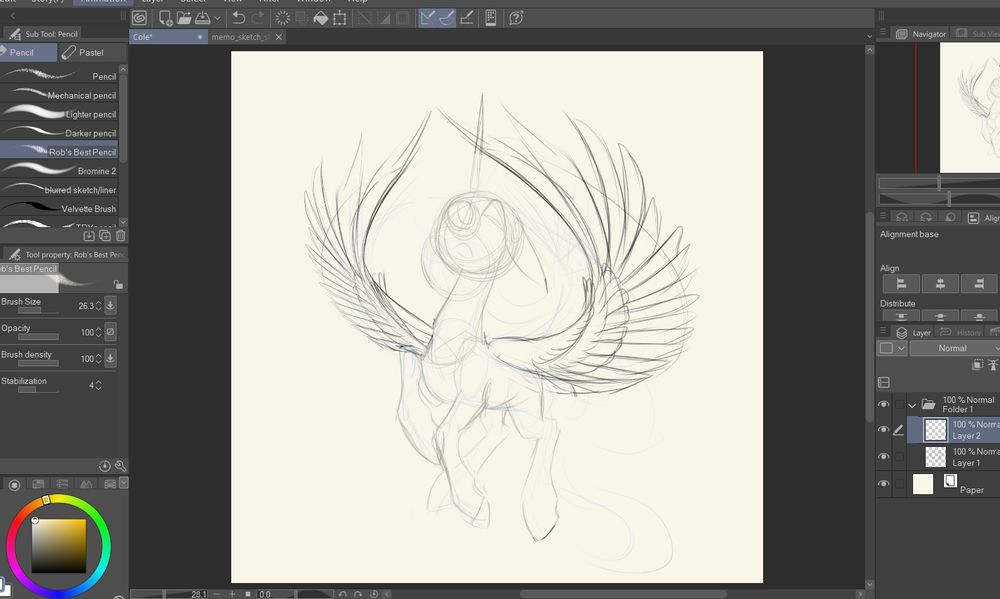Redo the undone action

point(258,18)
